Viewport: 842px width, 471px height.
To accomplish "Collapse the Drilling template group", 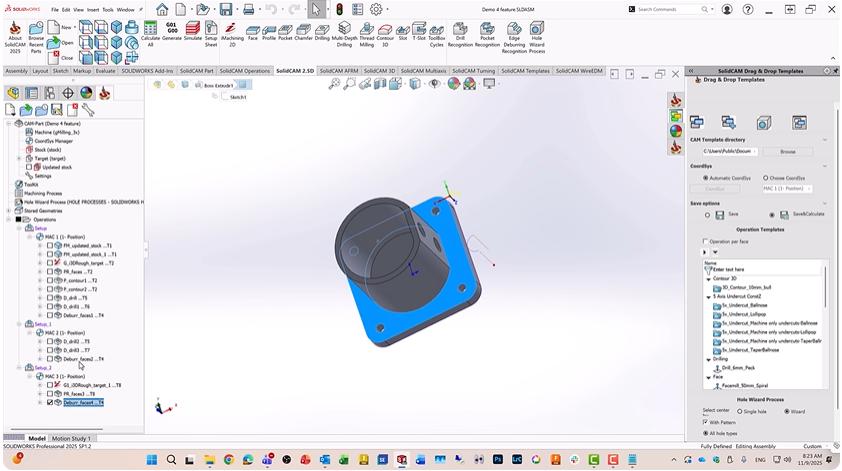I will (708, 359).
